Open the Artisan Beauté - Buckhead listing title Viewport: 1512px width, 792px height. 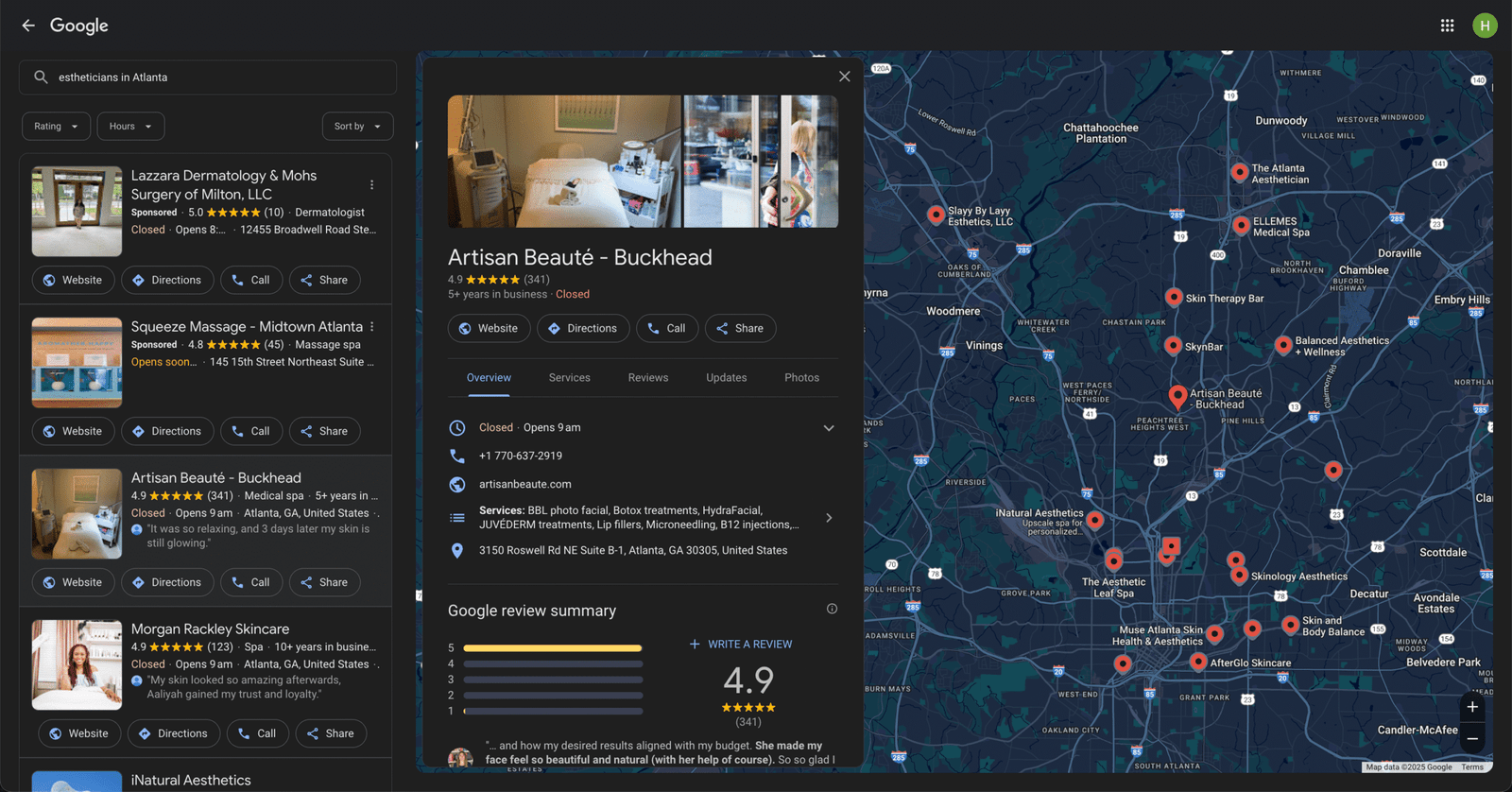[216, 477]
